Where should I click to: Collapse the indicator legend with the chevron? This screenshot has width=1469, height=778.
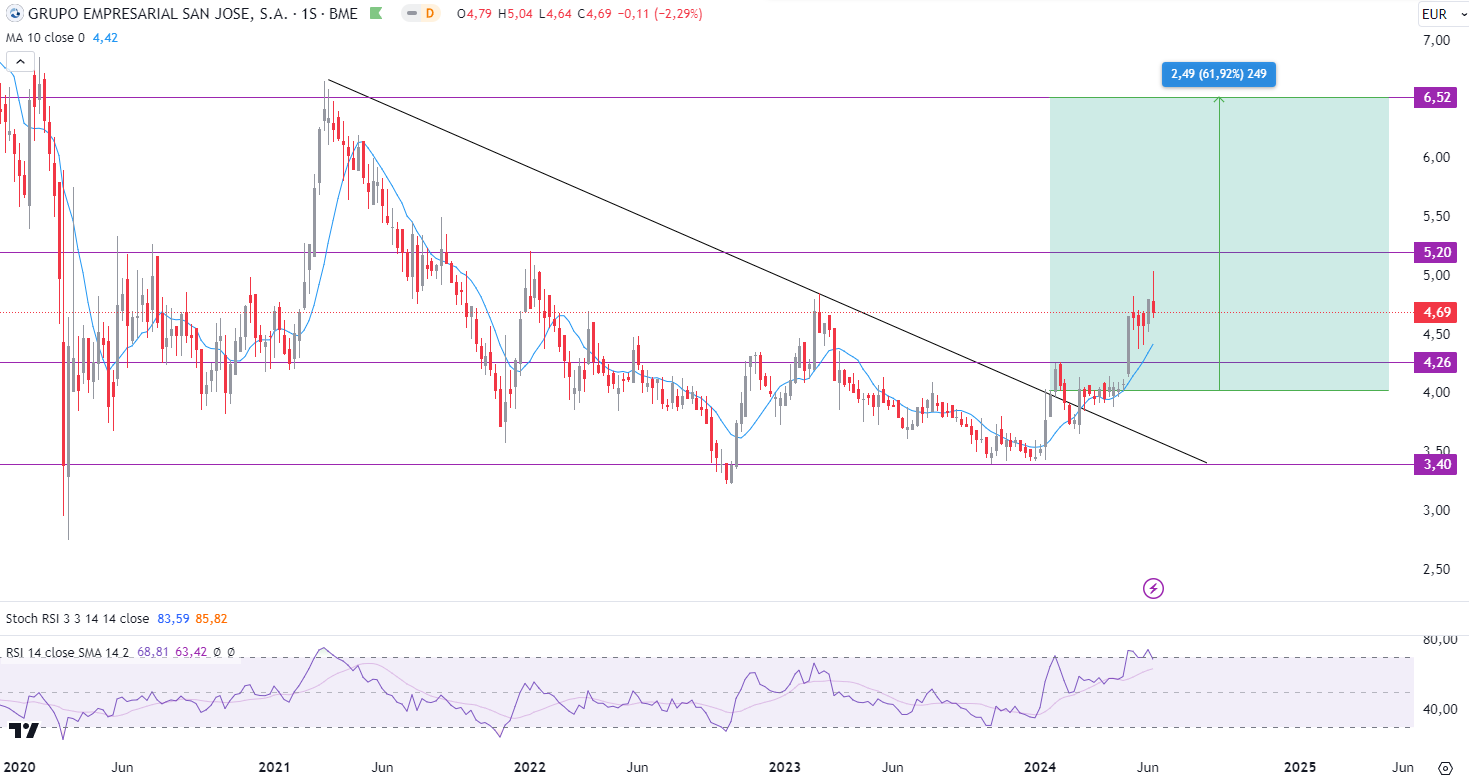pyautogui.click(x=20, y=62)
